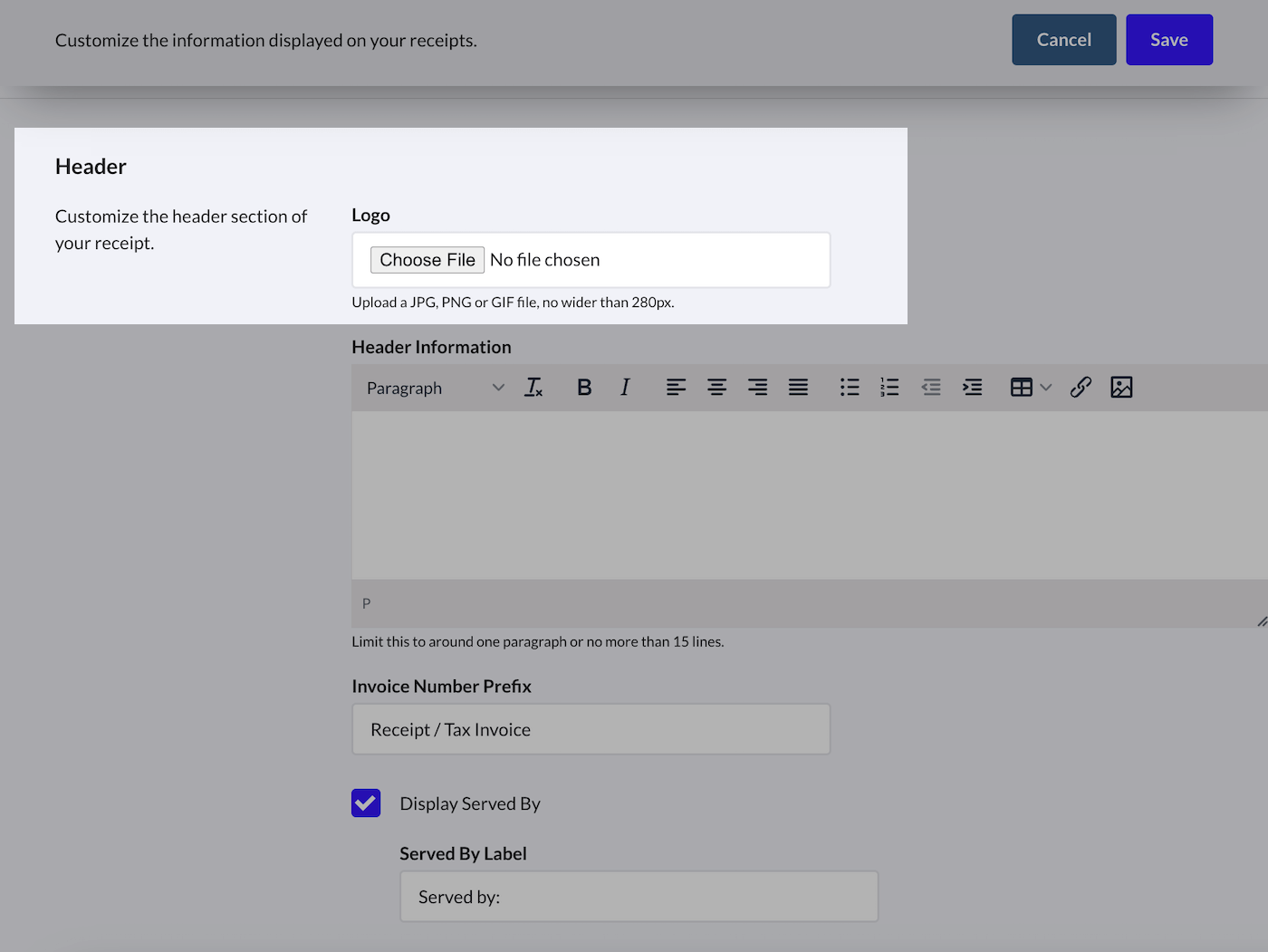Increase indent in header editor
The image size is (1268, 952).
pyautogui.click(x=972, y=388)
